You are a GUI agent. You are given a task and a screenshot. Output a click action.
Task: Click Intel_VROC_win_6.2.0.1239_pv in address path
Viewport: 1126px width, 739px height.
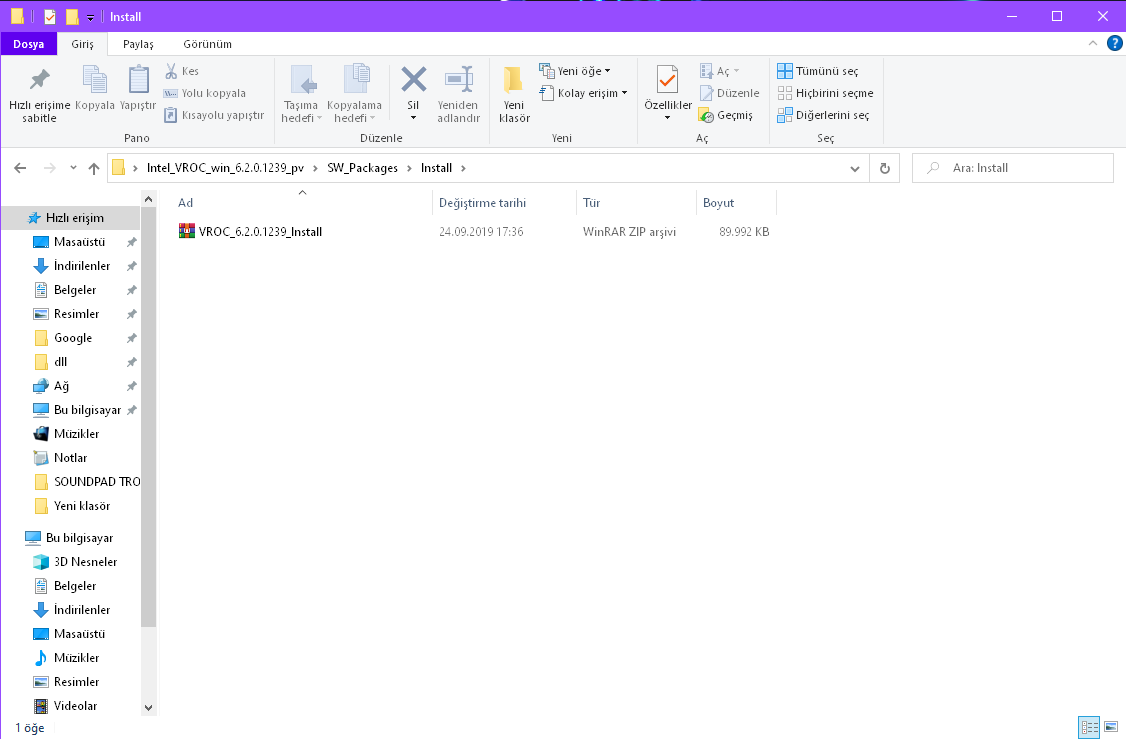(225, 168)
